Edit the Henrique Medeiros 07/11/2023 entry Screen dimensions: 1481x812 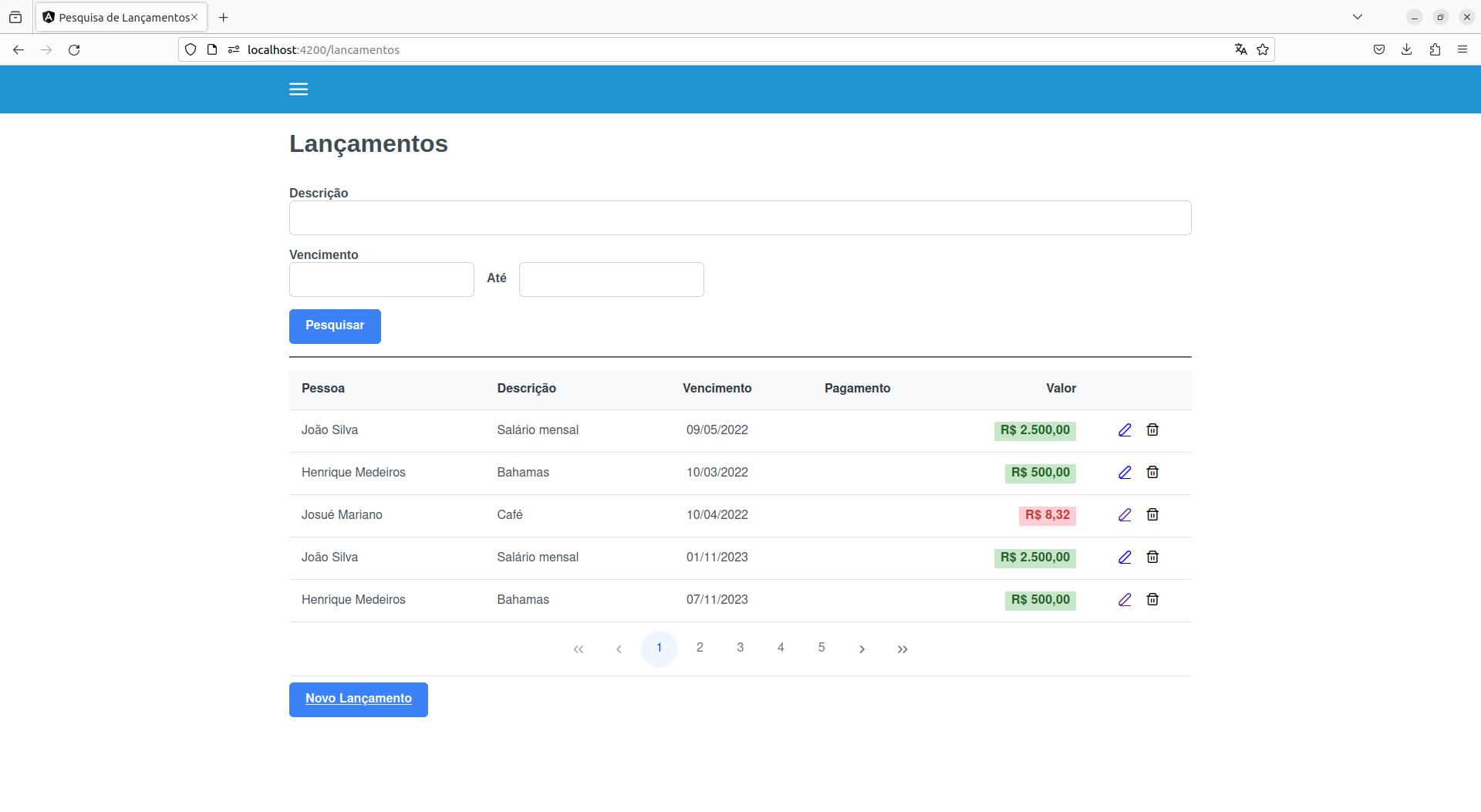click(x=1125, y=600)
